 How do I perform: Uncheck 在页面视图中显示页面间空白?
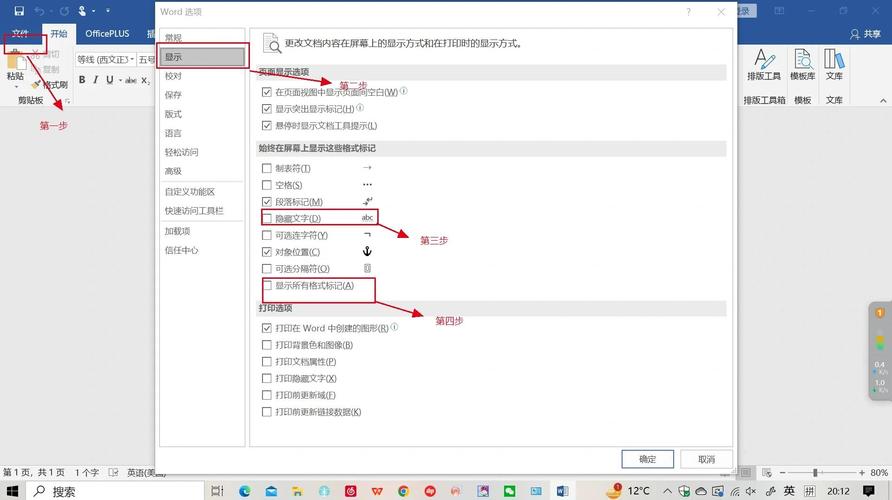click(266, 92)
